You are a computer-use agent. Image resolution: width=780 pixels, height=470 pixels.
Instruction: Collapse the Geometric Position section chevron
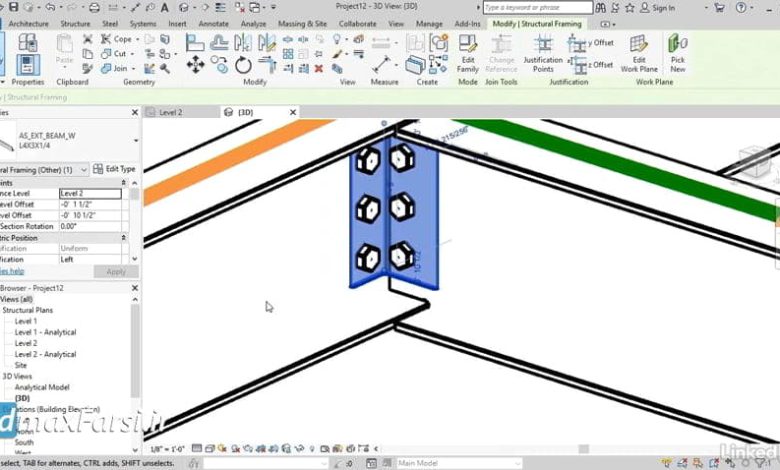(123, 238)
